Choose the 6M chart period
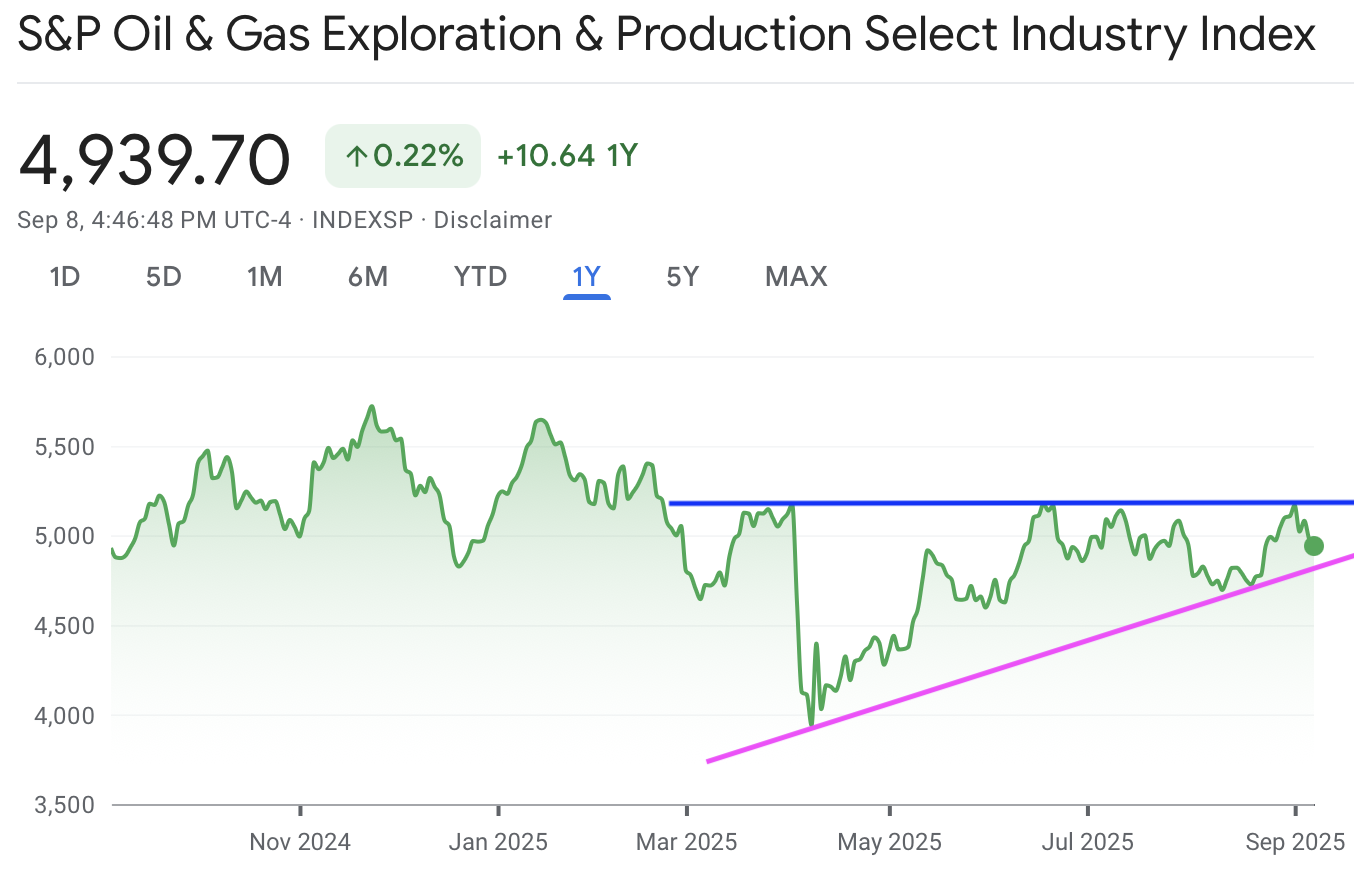The width and height of the screenshot is (1354, 870). (x=368, y=276)
